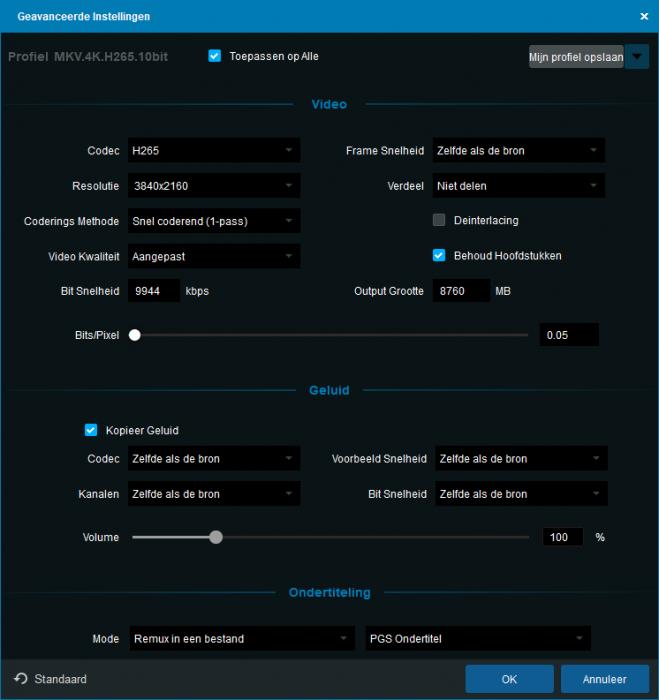This screenshot has height=700, width=659.
Task: Close the Geavanceerde Instellingen dialog
Action: pyautogui.click(x=644, y=16)
